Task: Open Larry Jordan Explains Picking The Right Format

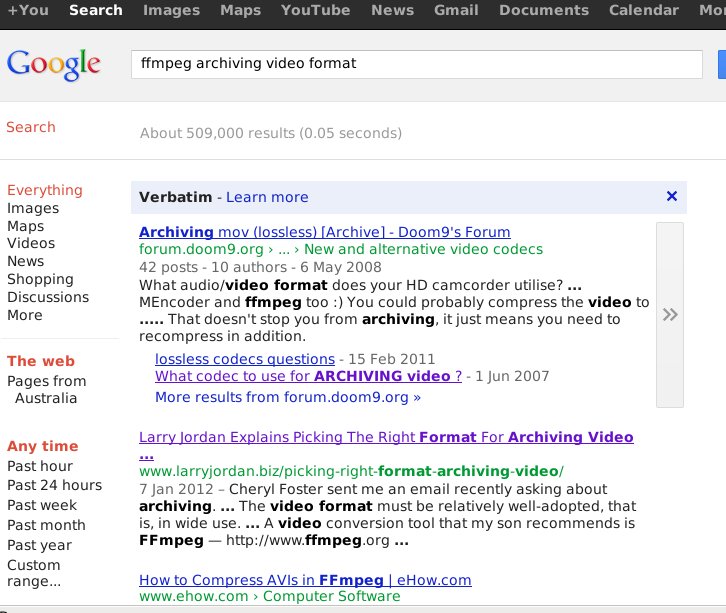Action: click(386, 445)
